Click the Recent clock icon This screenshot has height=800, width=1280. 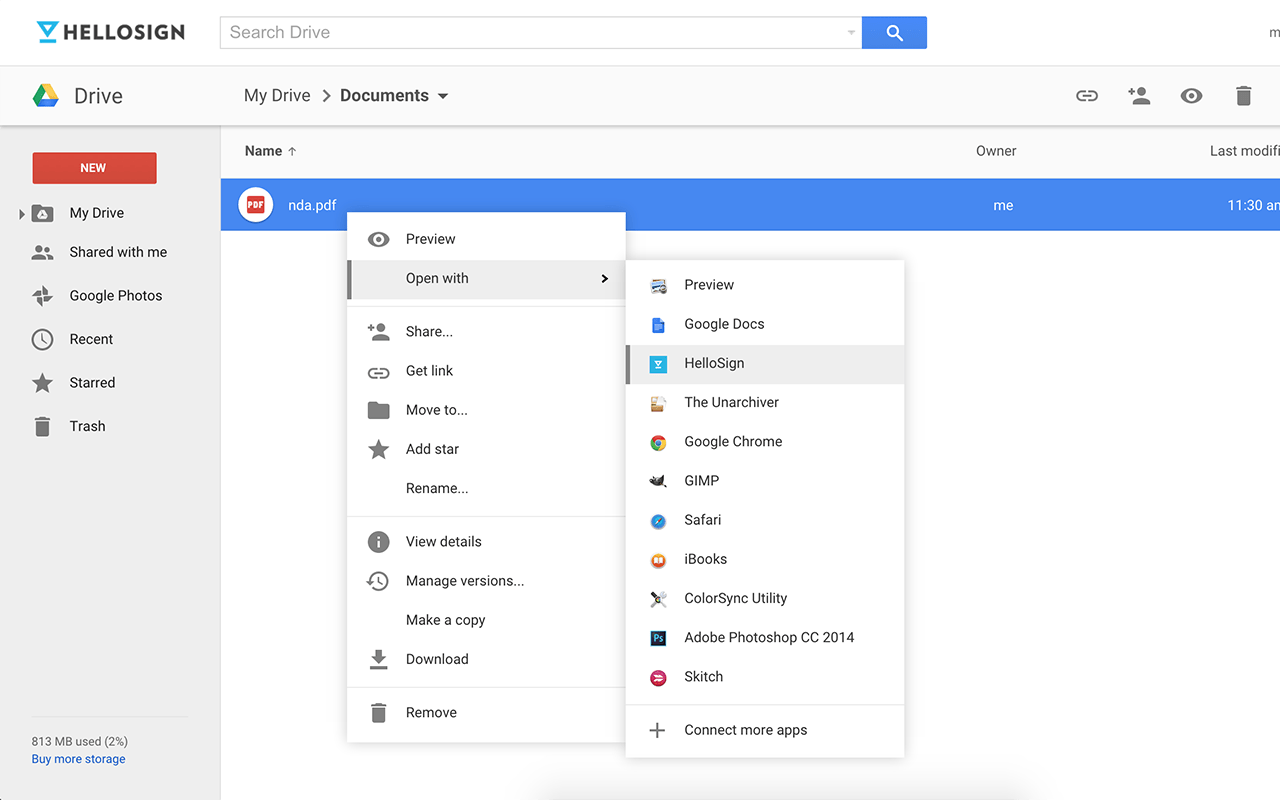click(42, 339)
